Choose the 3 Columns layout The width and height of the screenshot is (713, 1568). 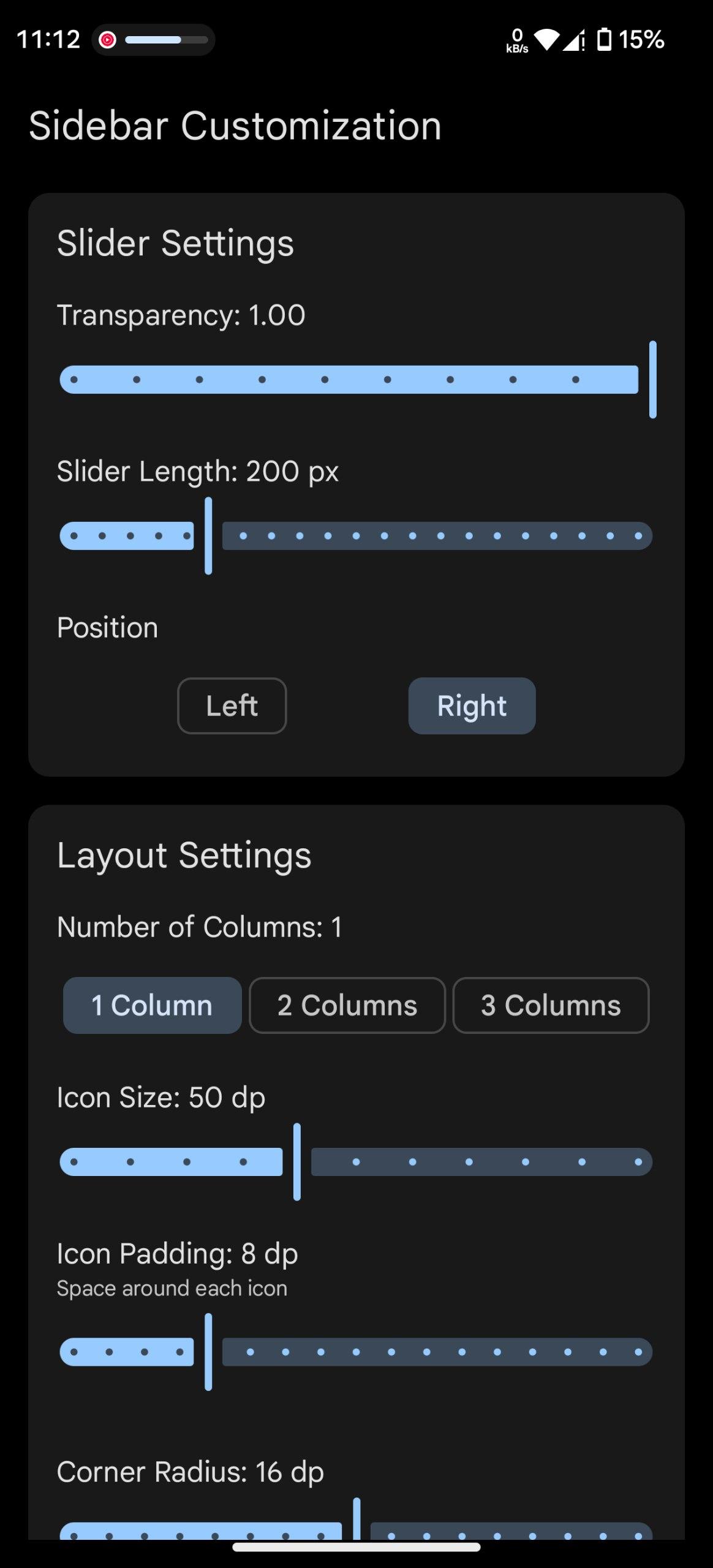pos(551,1005)
